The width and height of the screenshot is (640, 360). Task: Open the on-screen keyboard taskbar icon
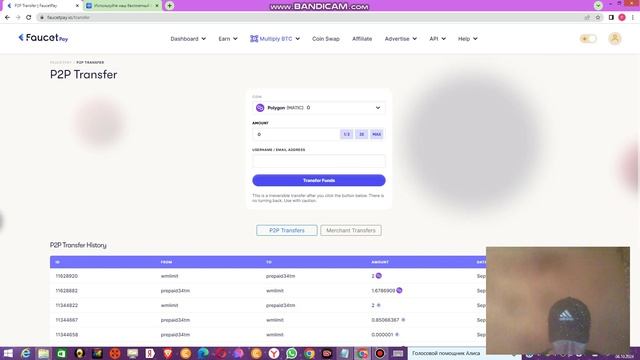[x=398, y=353]
